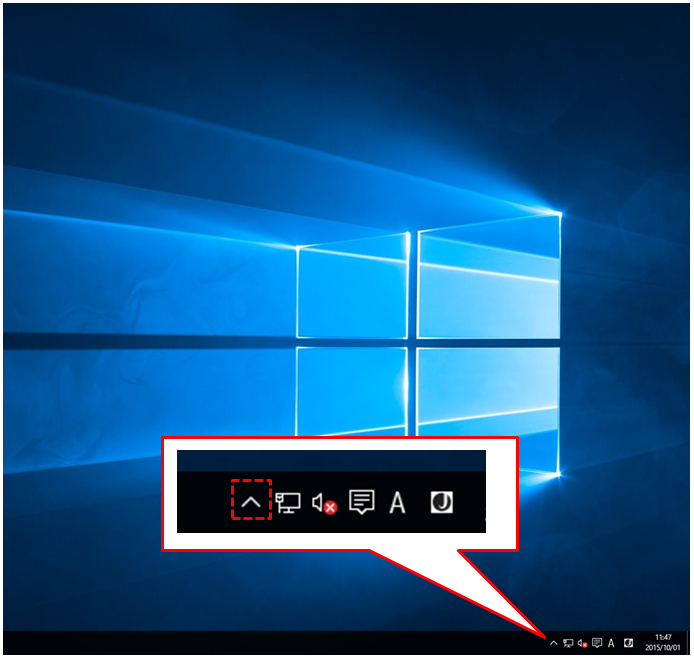
Task: Open network status icon in the taskbar tray
Action: 567,643
